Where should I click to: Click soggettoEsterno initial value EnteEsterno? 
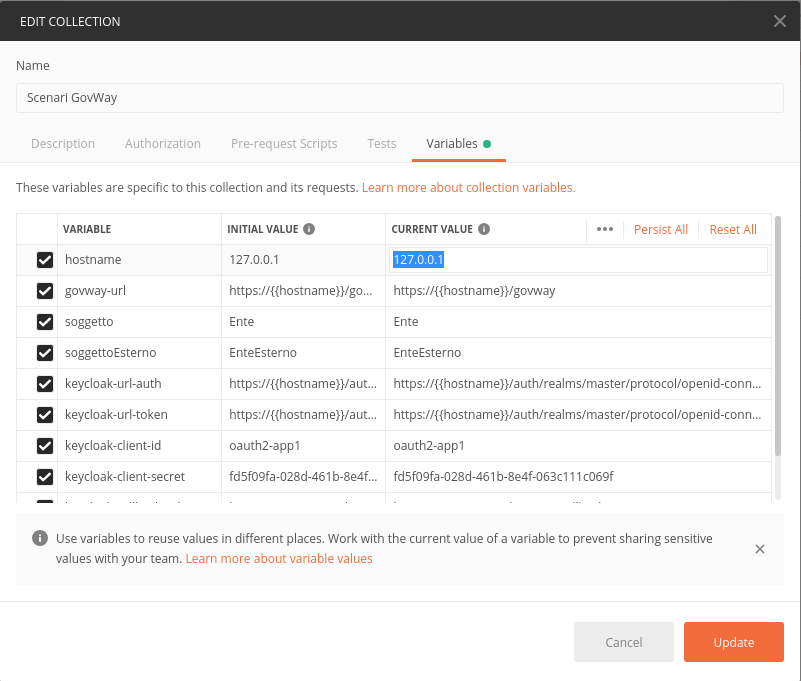263,353
